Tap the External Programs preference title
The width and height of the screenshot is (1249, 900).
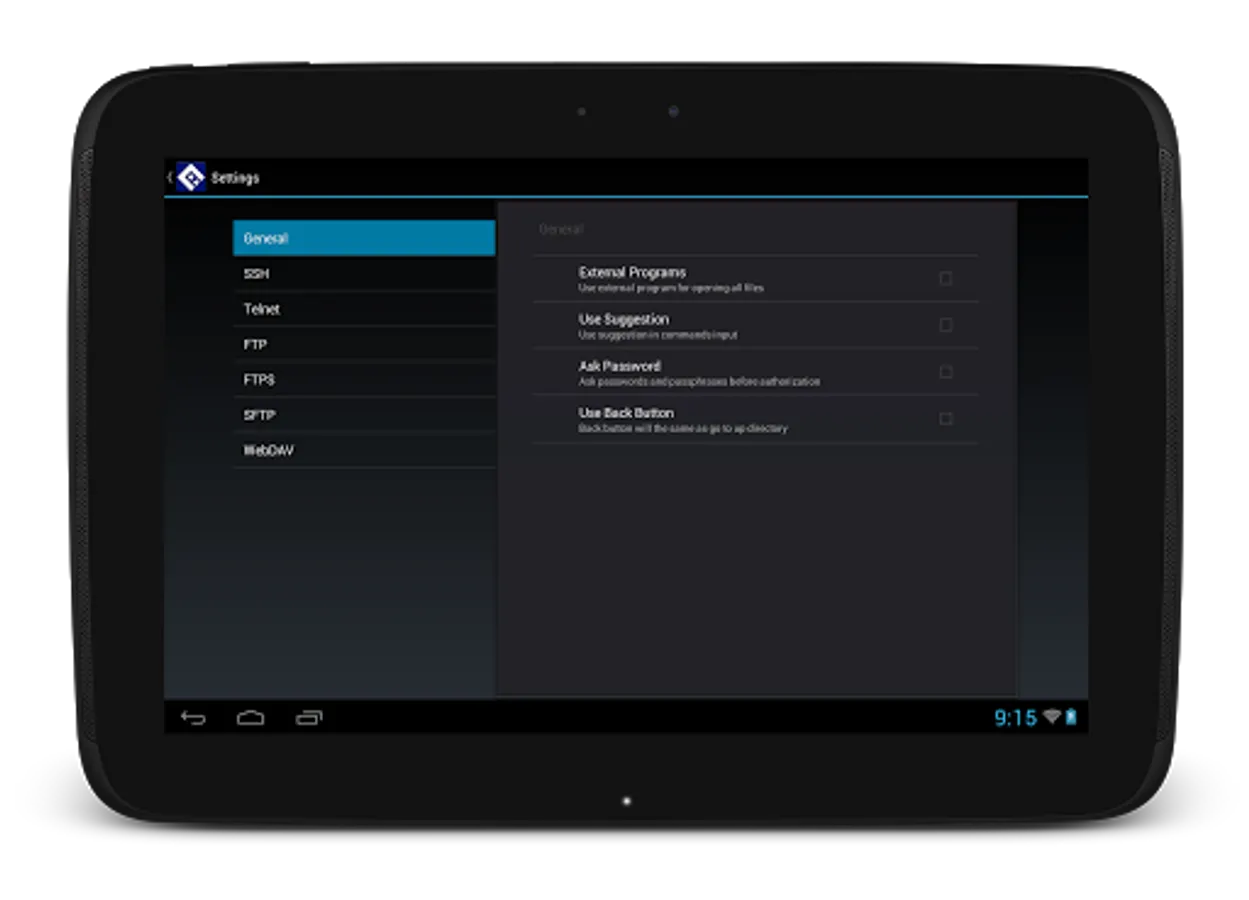click(x=632, y=272)
